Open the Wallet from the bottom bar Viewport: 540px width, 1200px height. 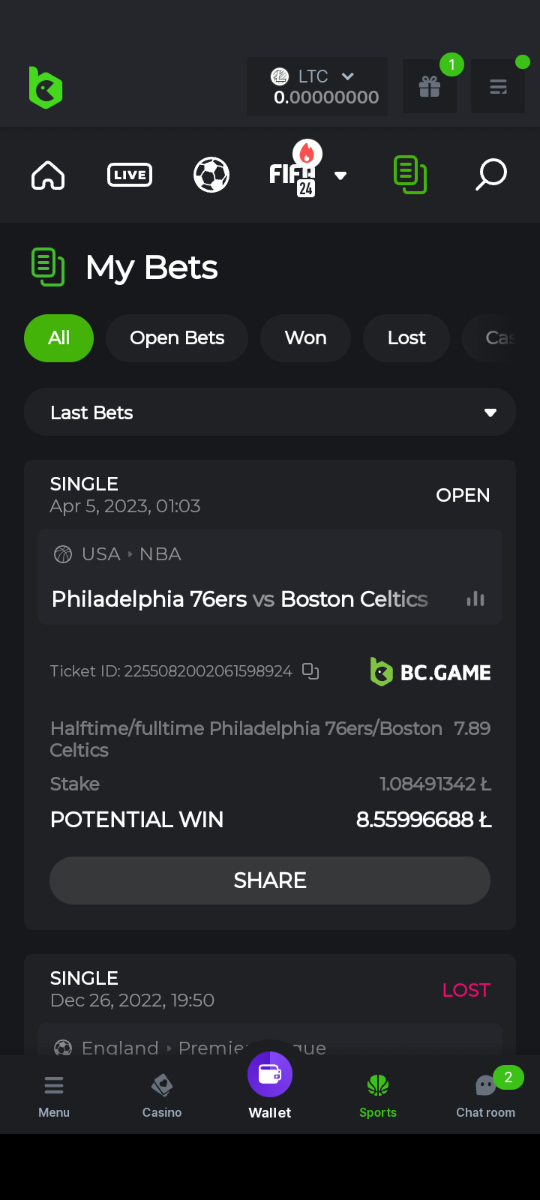tap(270, 1086)
